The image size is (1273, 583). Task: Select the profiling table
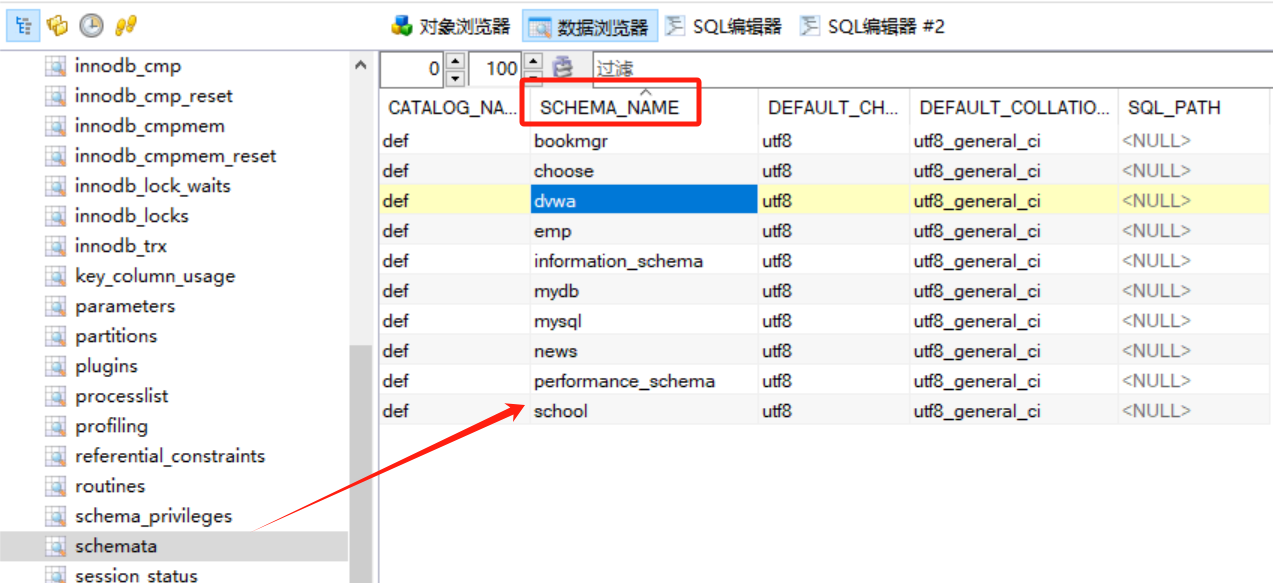click(111, 426)
